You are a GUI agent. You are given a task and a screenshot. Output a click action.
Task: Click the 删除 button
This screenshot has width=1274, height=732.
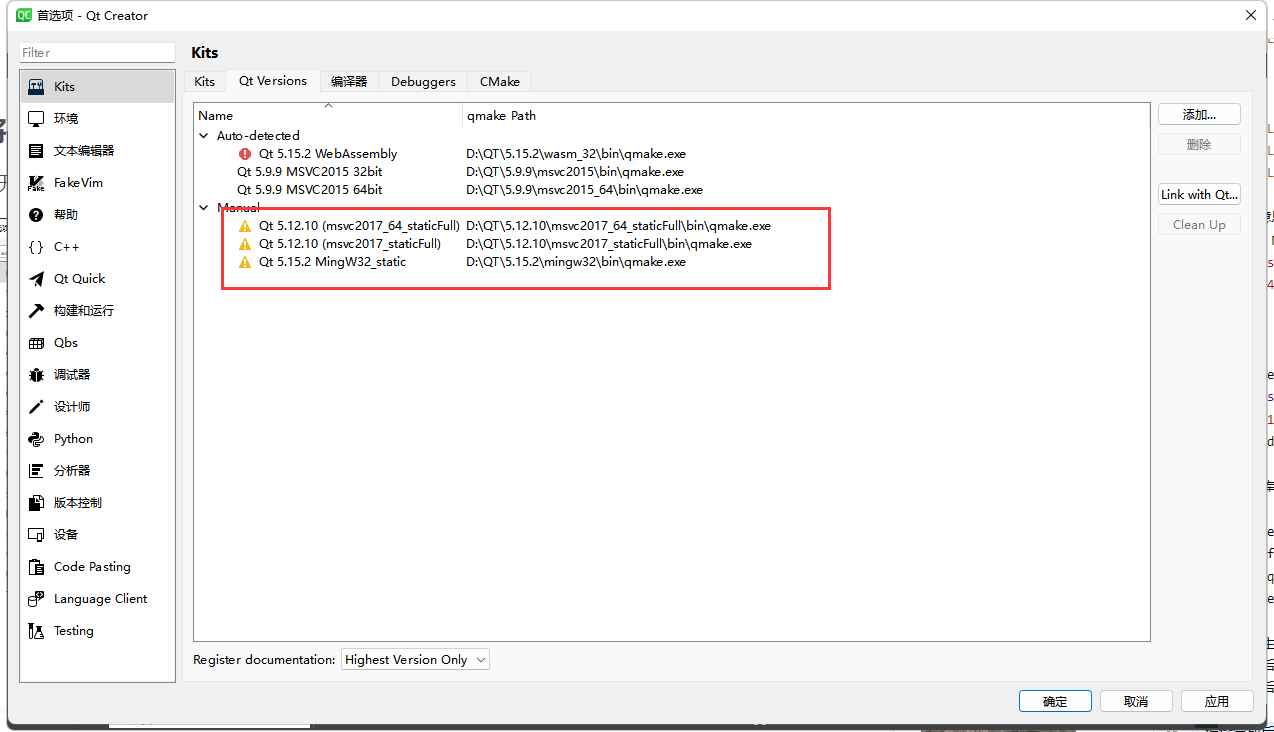[1199, 145]
